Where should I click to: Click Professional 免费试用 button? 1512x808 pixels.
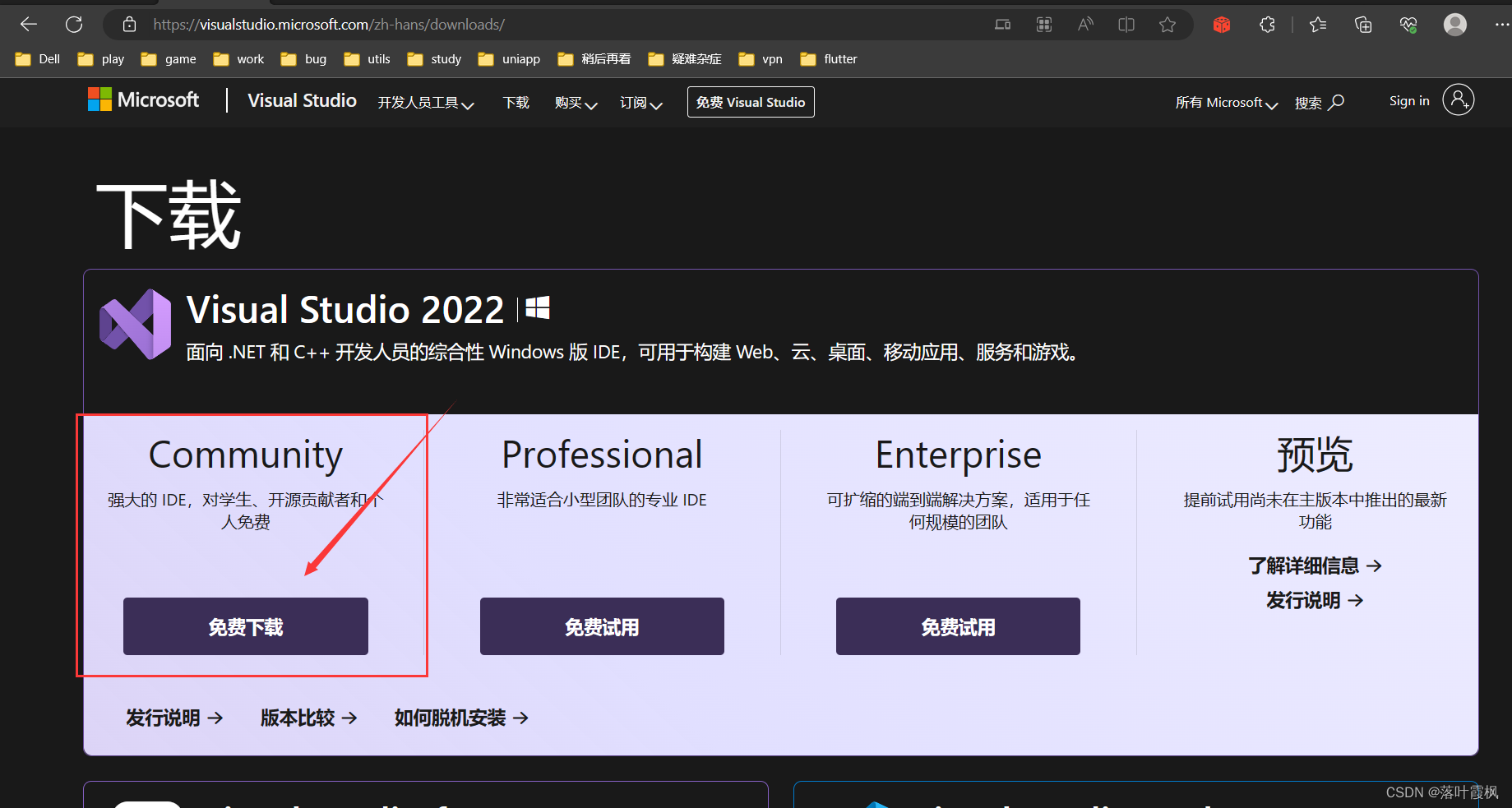pyautogui.click(x=602, y=626)
